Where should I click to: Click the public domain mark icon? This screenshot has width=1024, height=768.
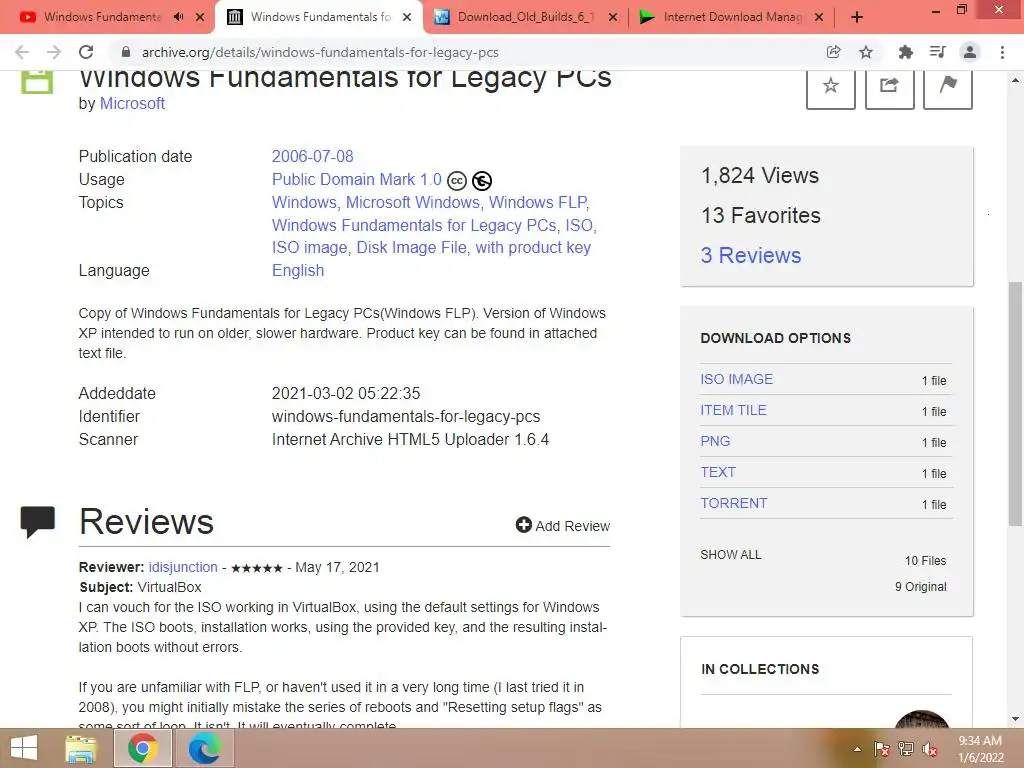482,181
